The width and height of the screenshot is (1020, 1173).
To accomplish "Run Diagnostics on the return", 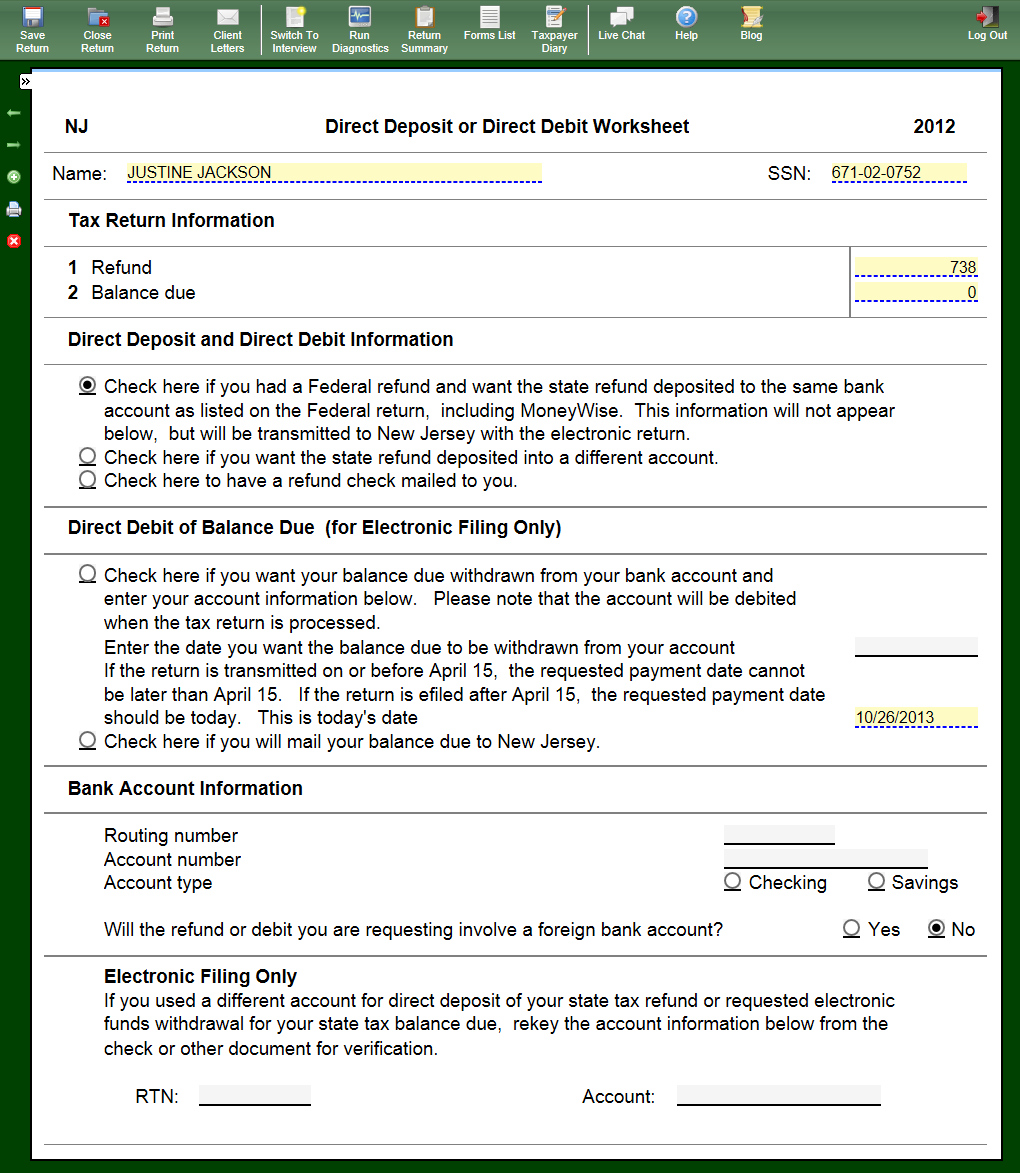I will point(360,28).
